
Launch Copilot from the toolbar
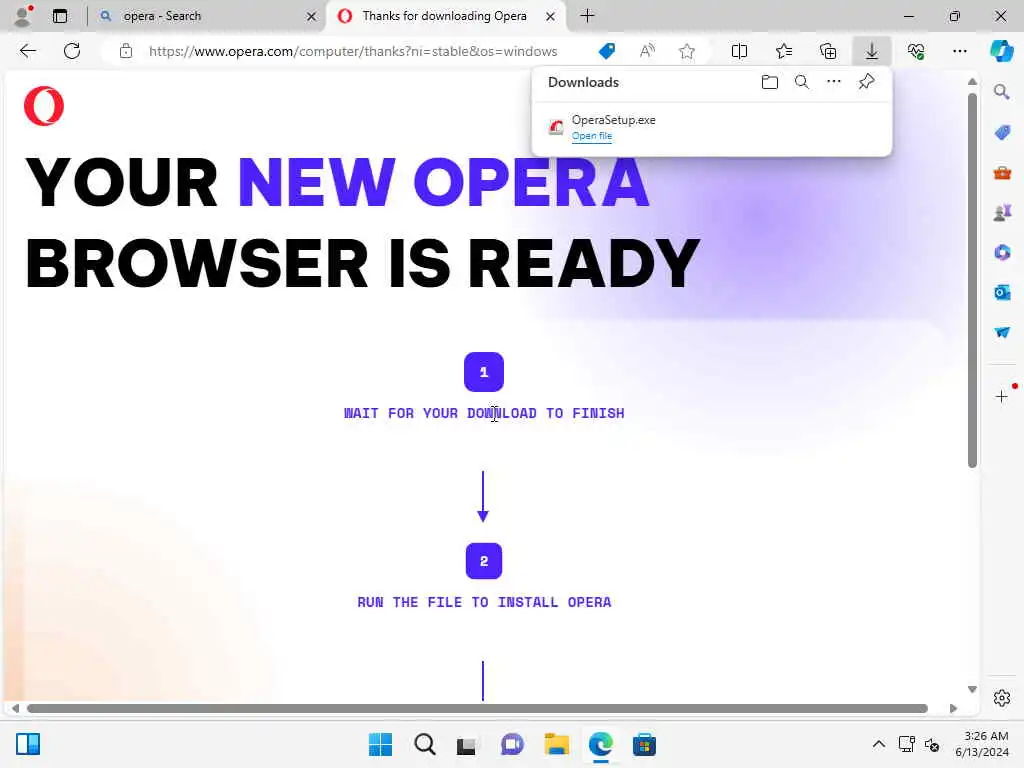[x=1001, y=51]
